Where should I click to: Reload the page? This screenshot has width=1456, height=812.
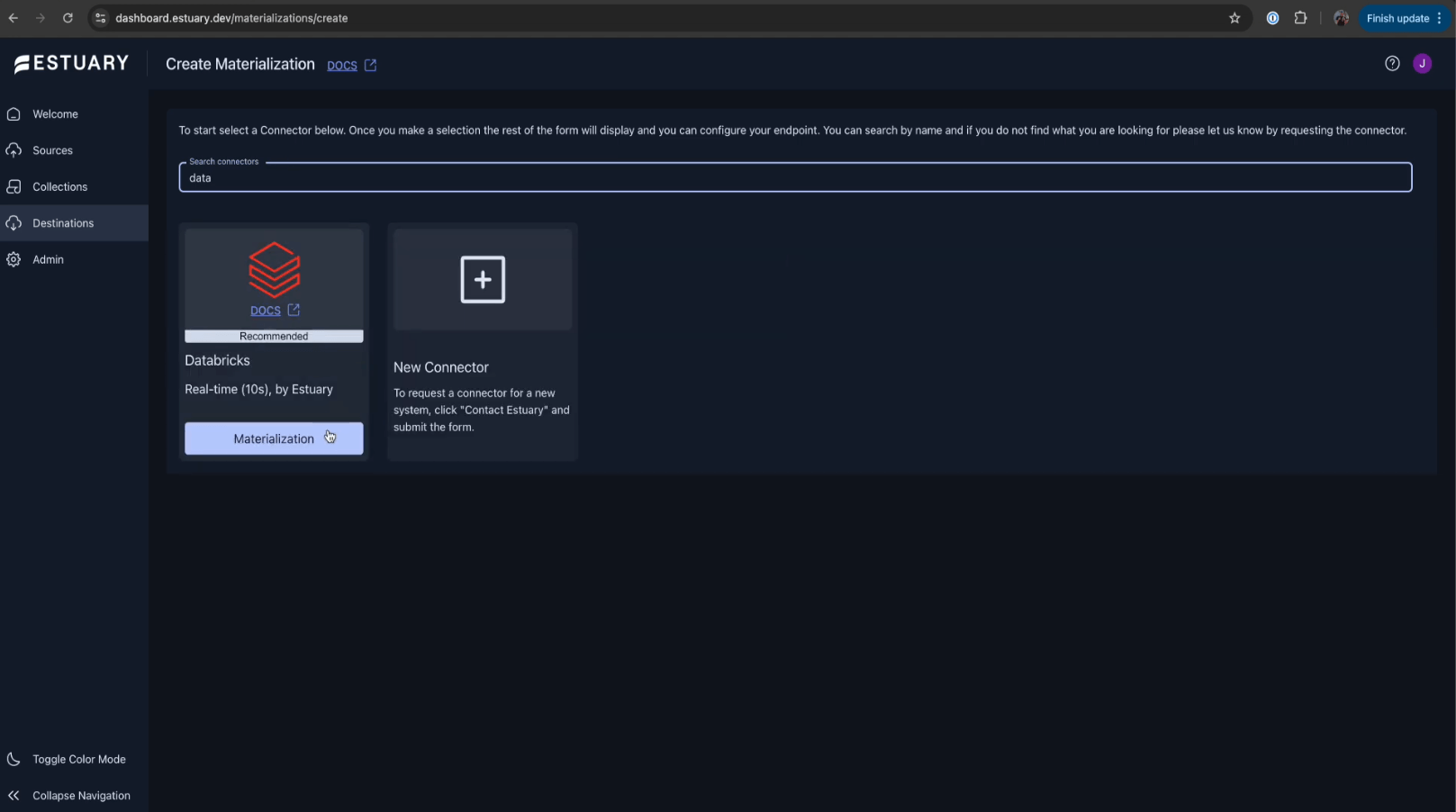coord(68,18)
